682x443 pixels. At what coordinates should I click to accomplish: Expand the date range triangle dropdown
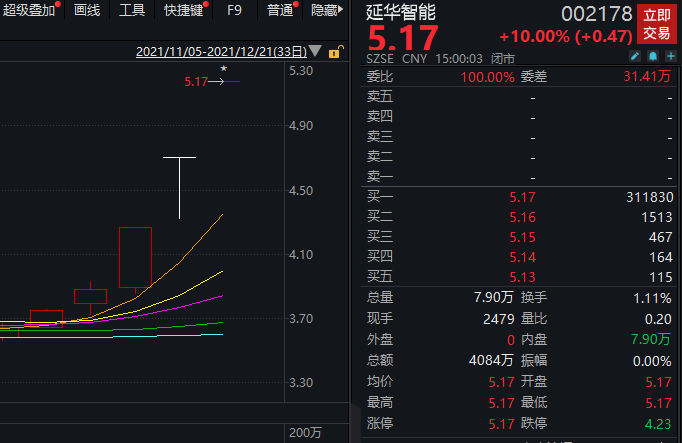(x=315, y=51)
